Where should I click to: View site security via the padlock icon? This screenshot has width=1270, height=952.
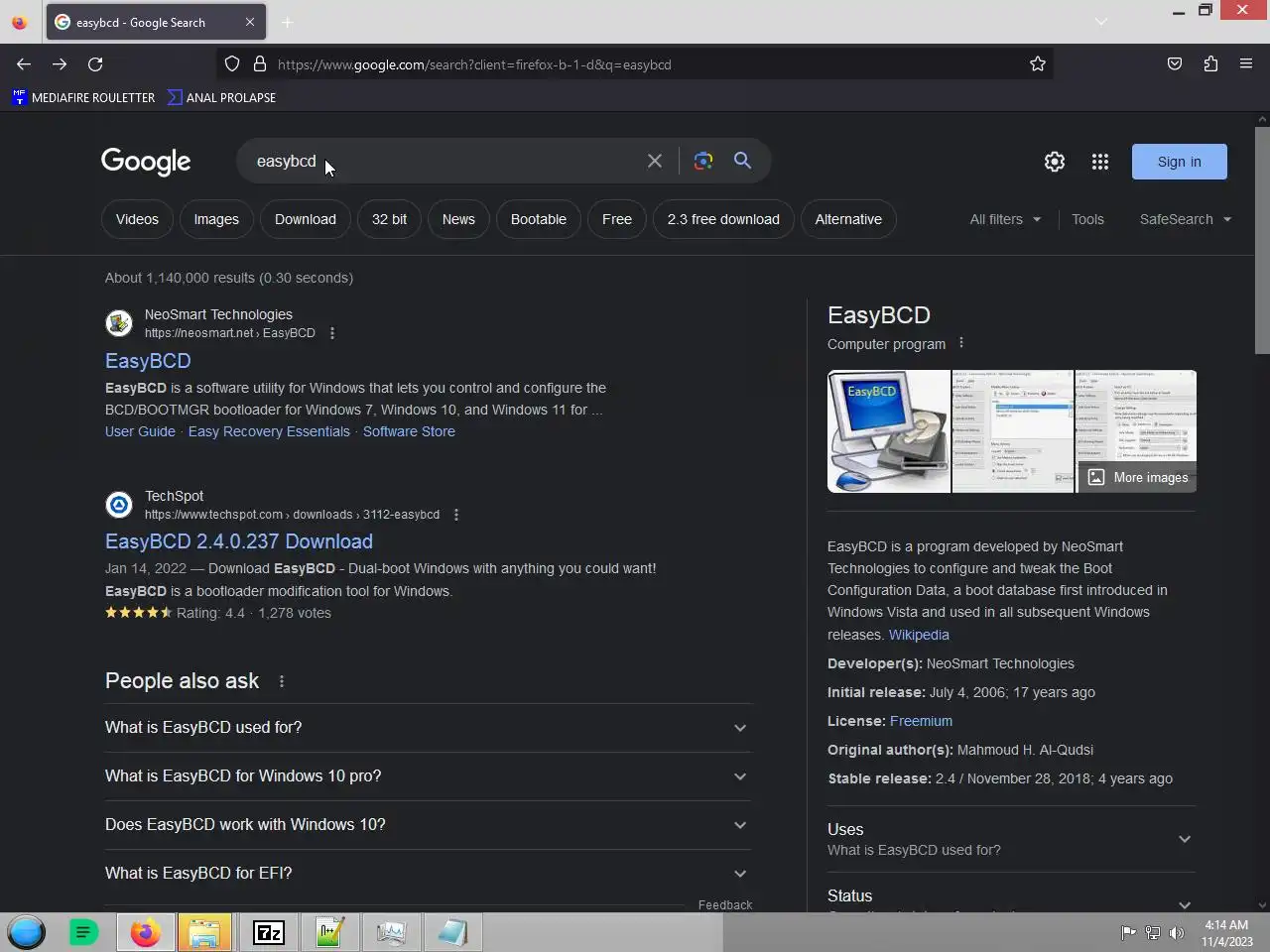[260, 64]
